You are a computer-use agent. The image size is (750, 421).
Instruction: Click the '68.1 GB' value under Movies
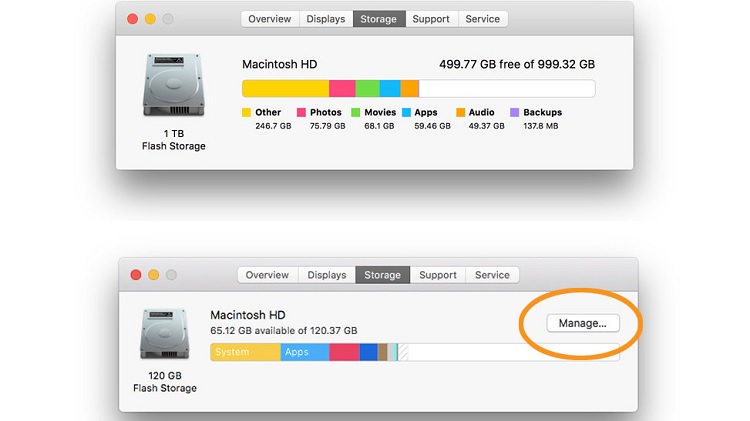379,126
